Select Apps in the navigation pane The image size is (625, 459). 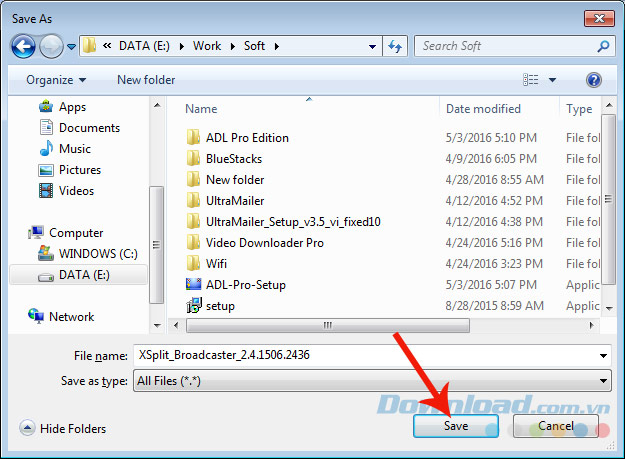(72, 107)
